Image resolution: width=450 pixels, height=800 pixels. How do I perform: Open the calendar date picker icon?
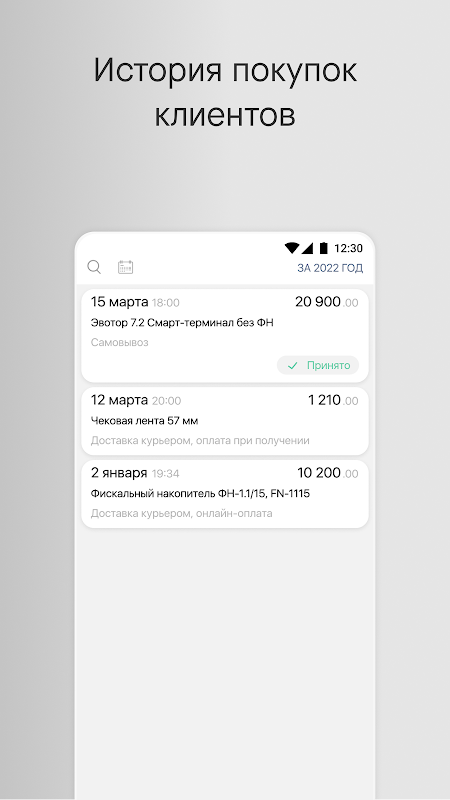(x=126, y=267)
